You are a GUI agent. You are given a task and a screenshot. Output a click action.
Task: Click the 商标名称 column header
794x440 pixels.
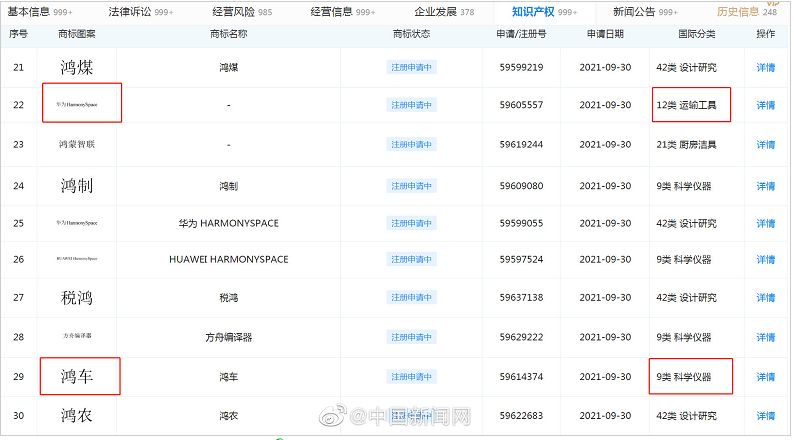pos(228,34)
